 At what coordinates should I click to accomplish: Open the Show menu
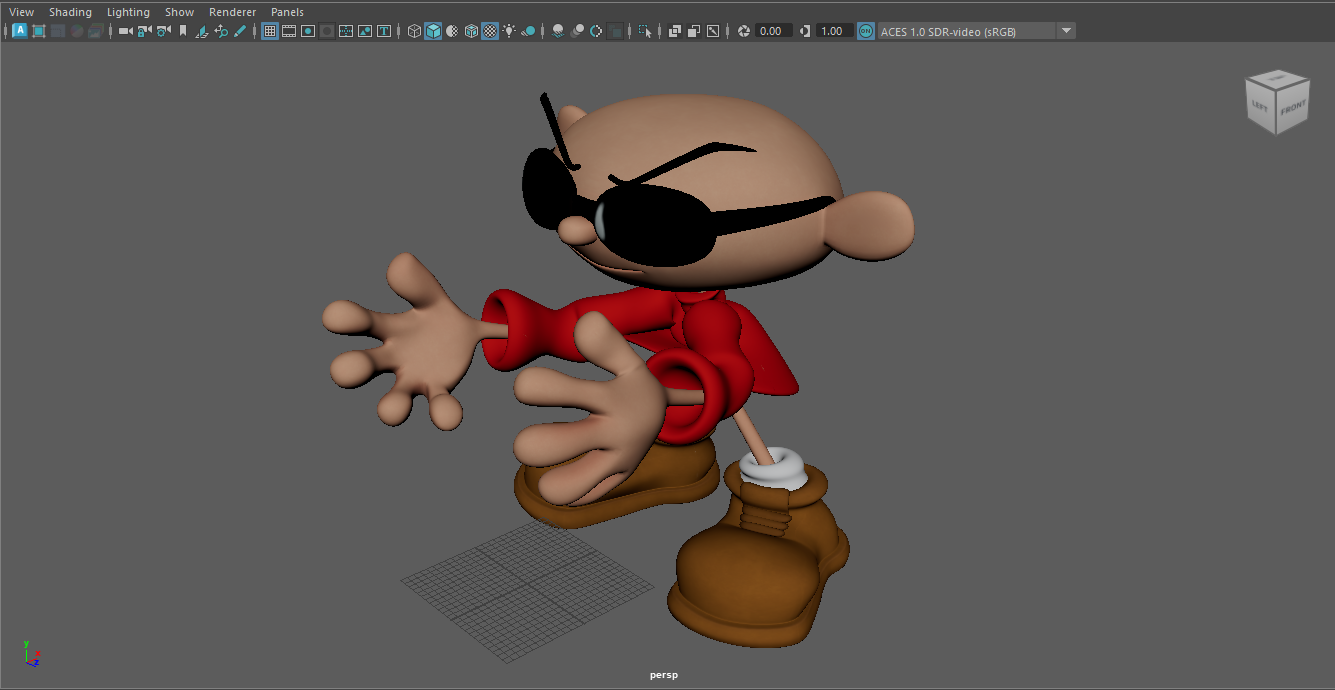180,12
